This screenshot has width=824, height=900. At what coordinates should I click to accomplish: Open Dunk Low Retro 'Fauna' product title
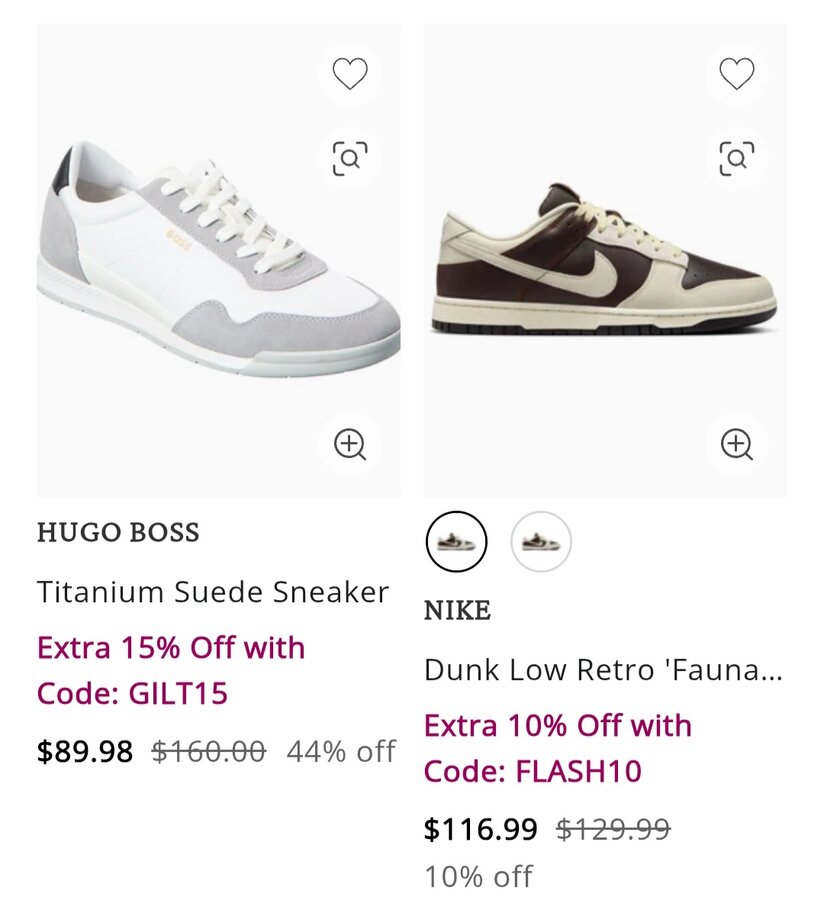(603, 670)
